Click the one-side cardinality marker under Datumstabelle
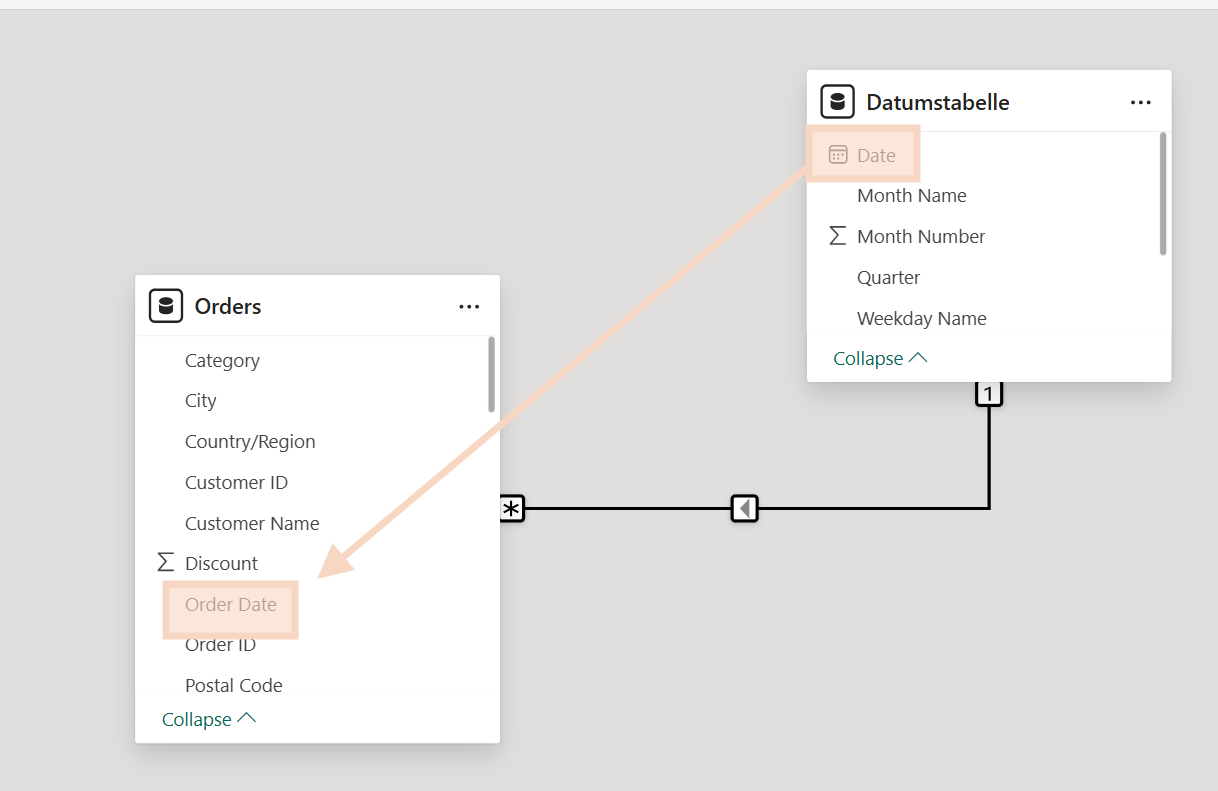Viewport: 1218px width, 791px height. coord(988,394)
